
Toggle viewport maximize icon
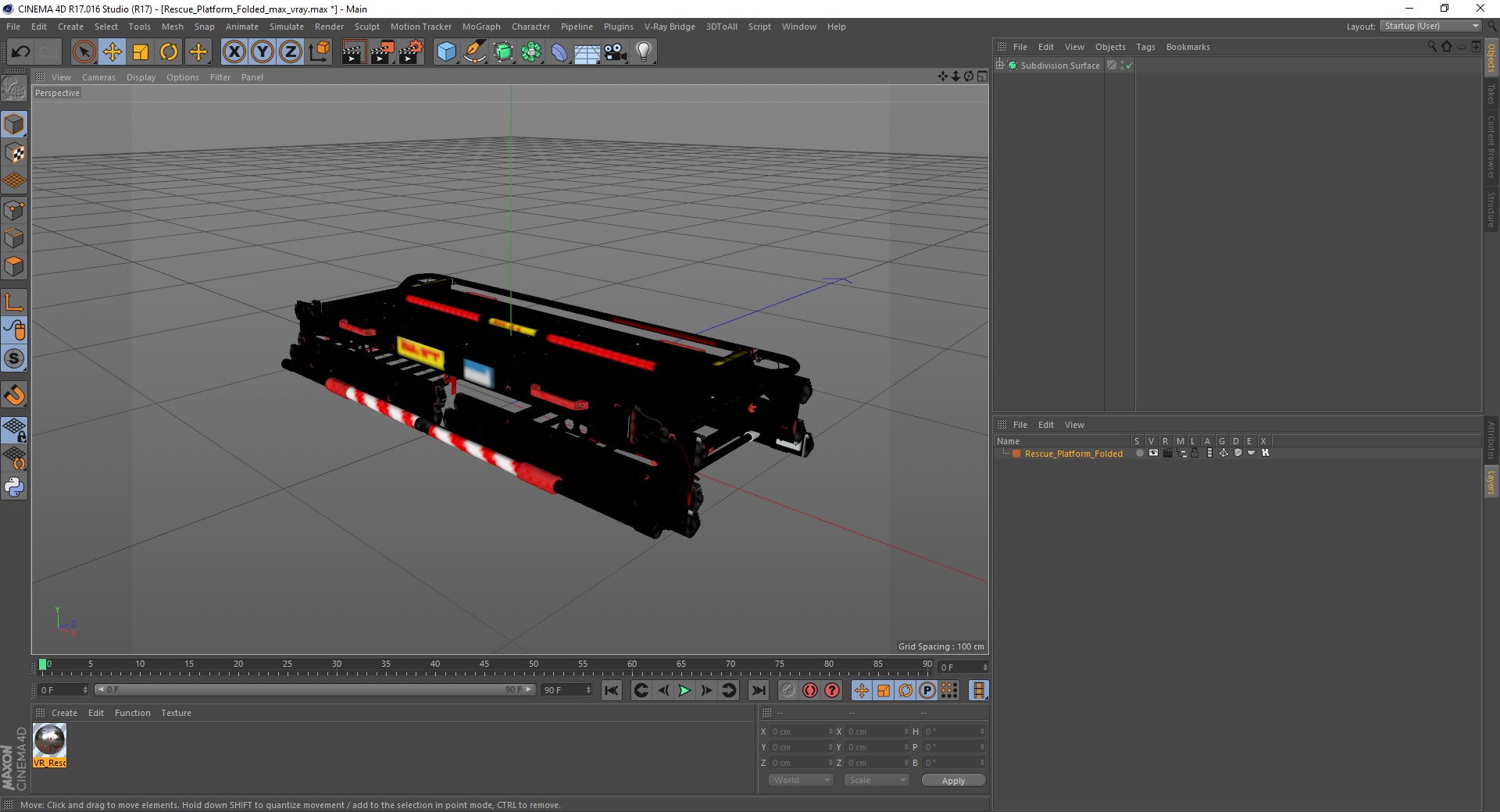[x=982, y=77]
